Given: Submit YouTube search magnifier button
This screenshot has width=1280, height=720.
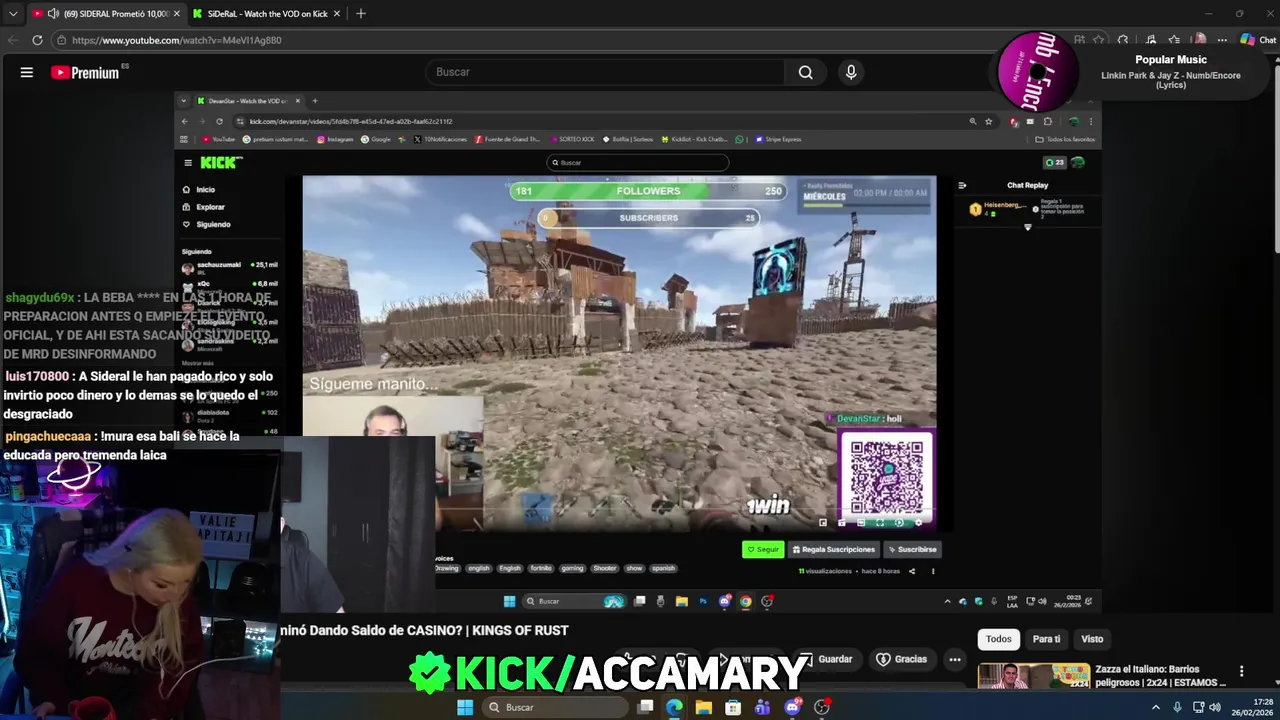Looking at the screenshot, I should tap(806, 72).
